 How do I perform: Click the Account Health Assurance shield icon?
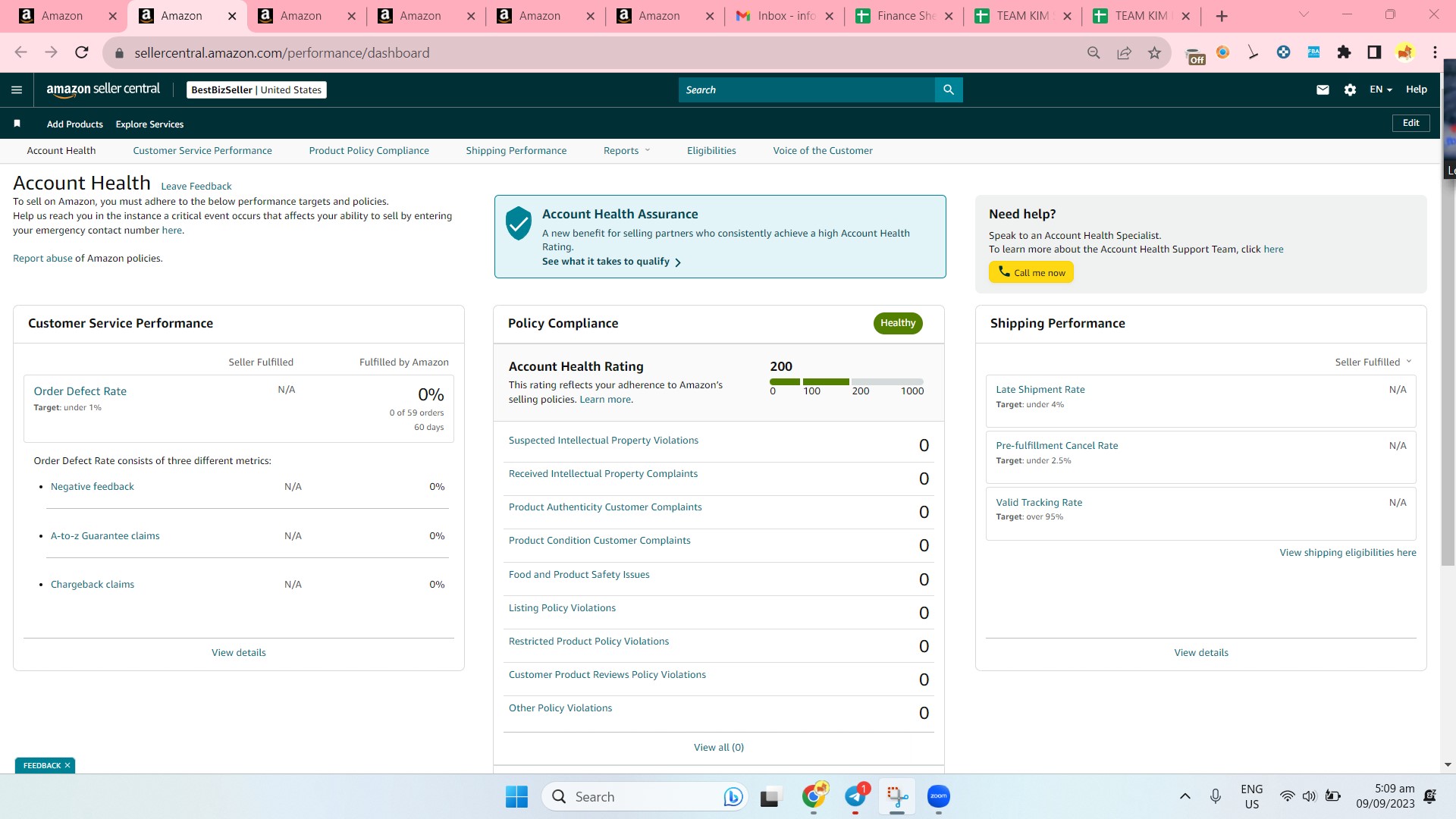click(519, 223)
